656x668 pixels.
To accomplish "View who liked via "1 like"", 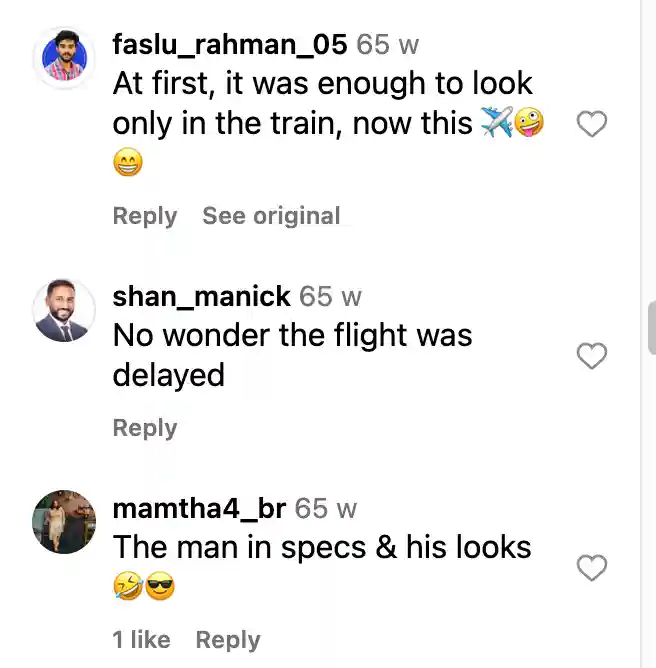I will (x=141, y=640).
